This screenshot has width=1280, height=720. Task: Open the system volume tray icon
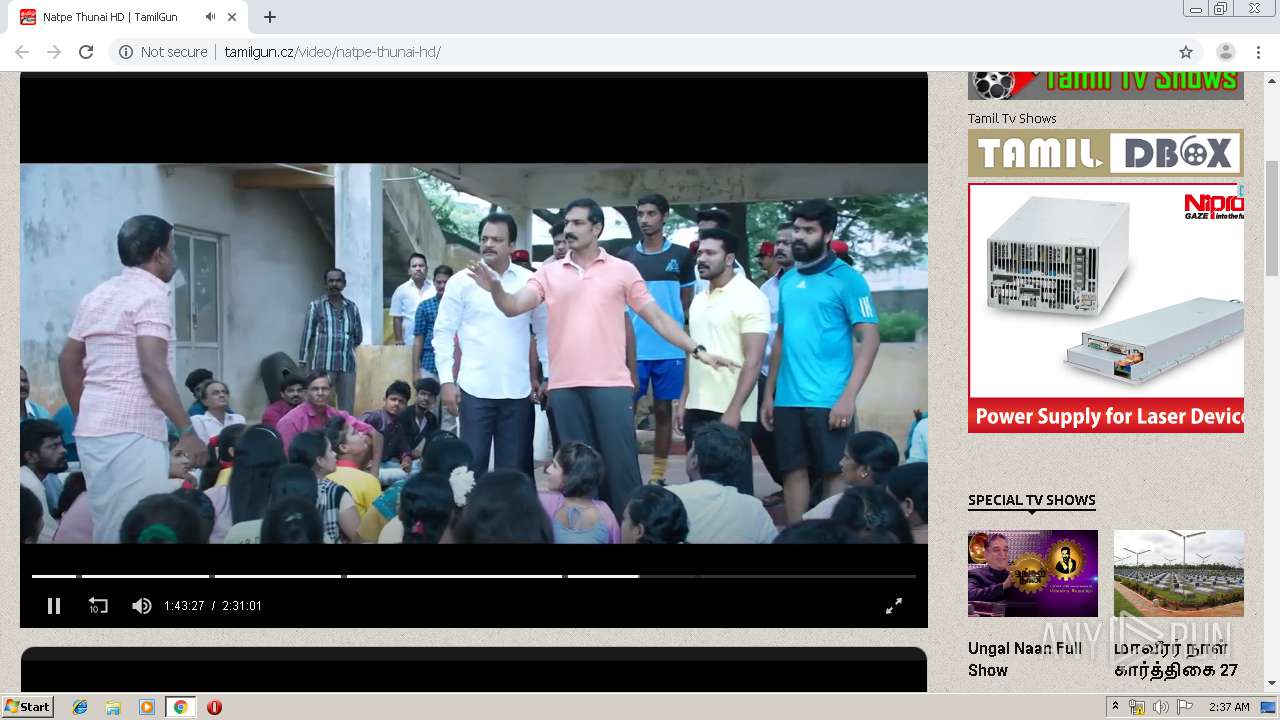pyautogui.click(x=1160, y=707)
